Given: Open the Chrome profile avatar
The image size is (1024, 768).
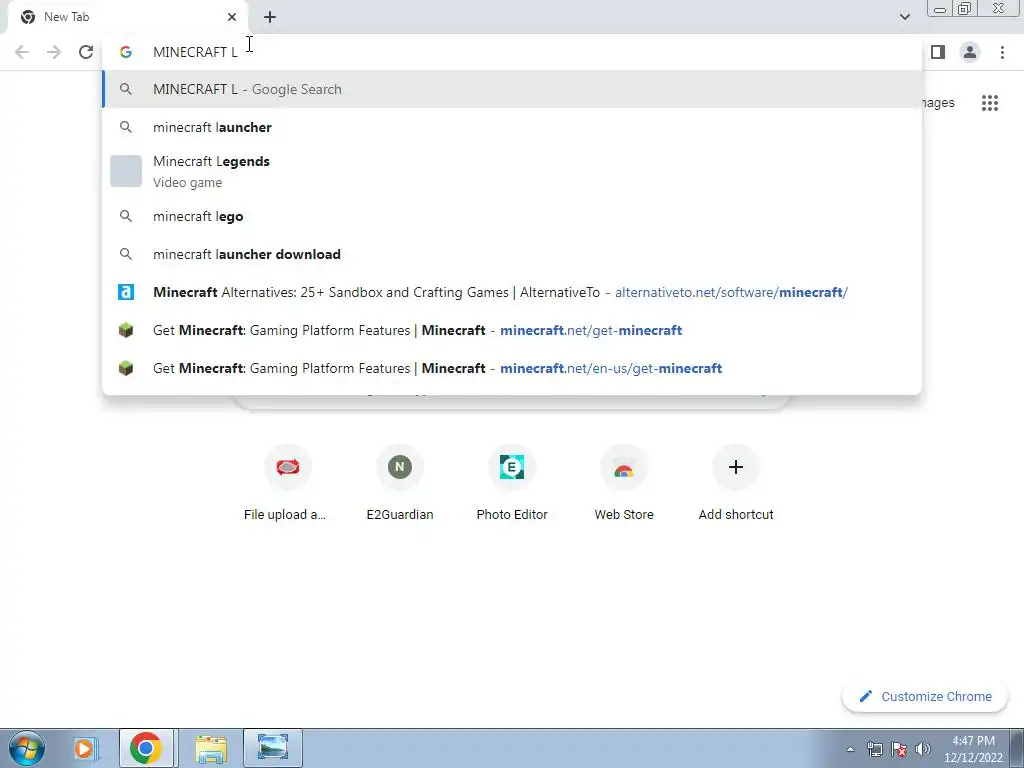Looking at the screenshot, I should (x=970, y=52).
